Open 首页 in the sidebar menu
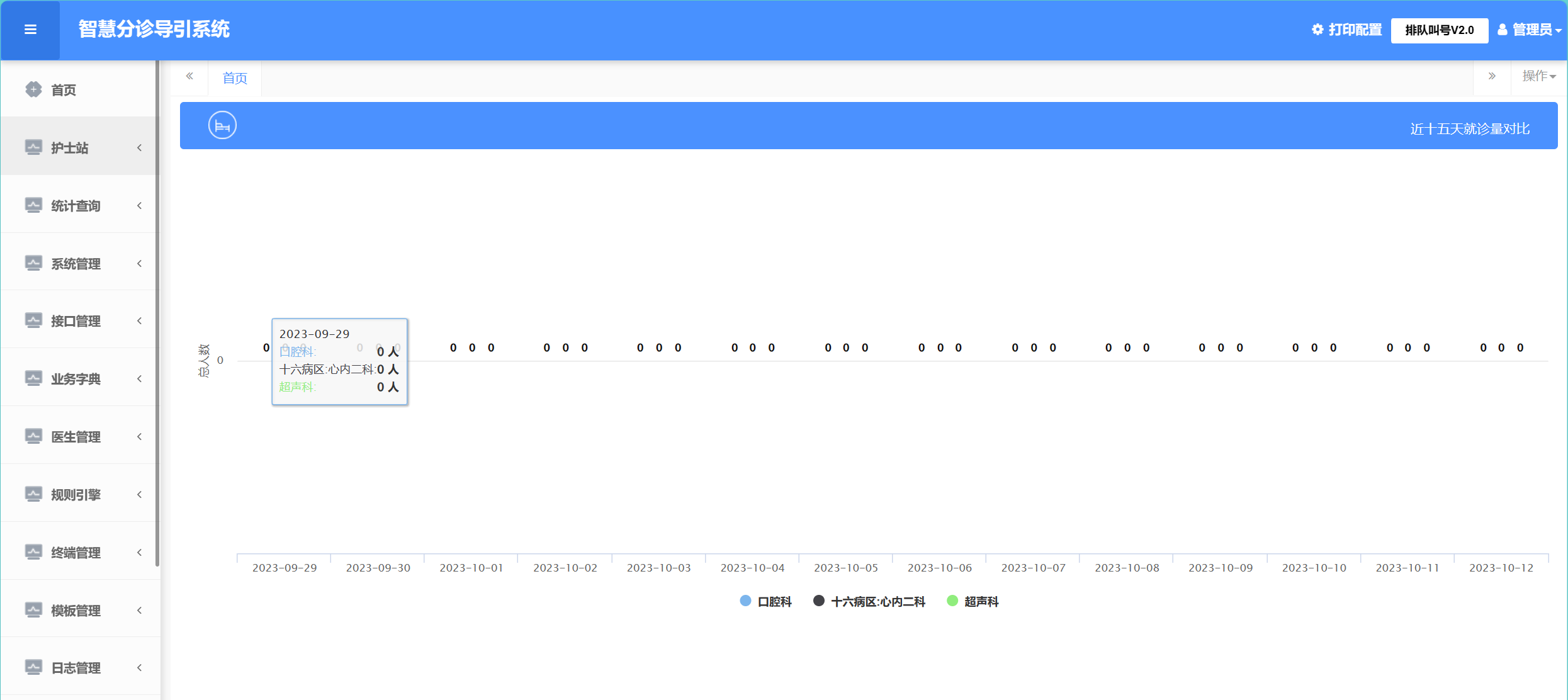This screenshot has height=700, width=1568. click(x=79, y=89)
